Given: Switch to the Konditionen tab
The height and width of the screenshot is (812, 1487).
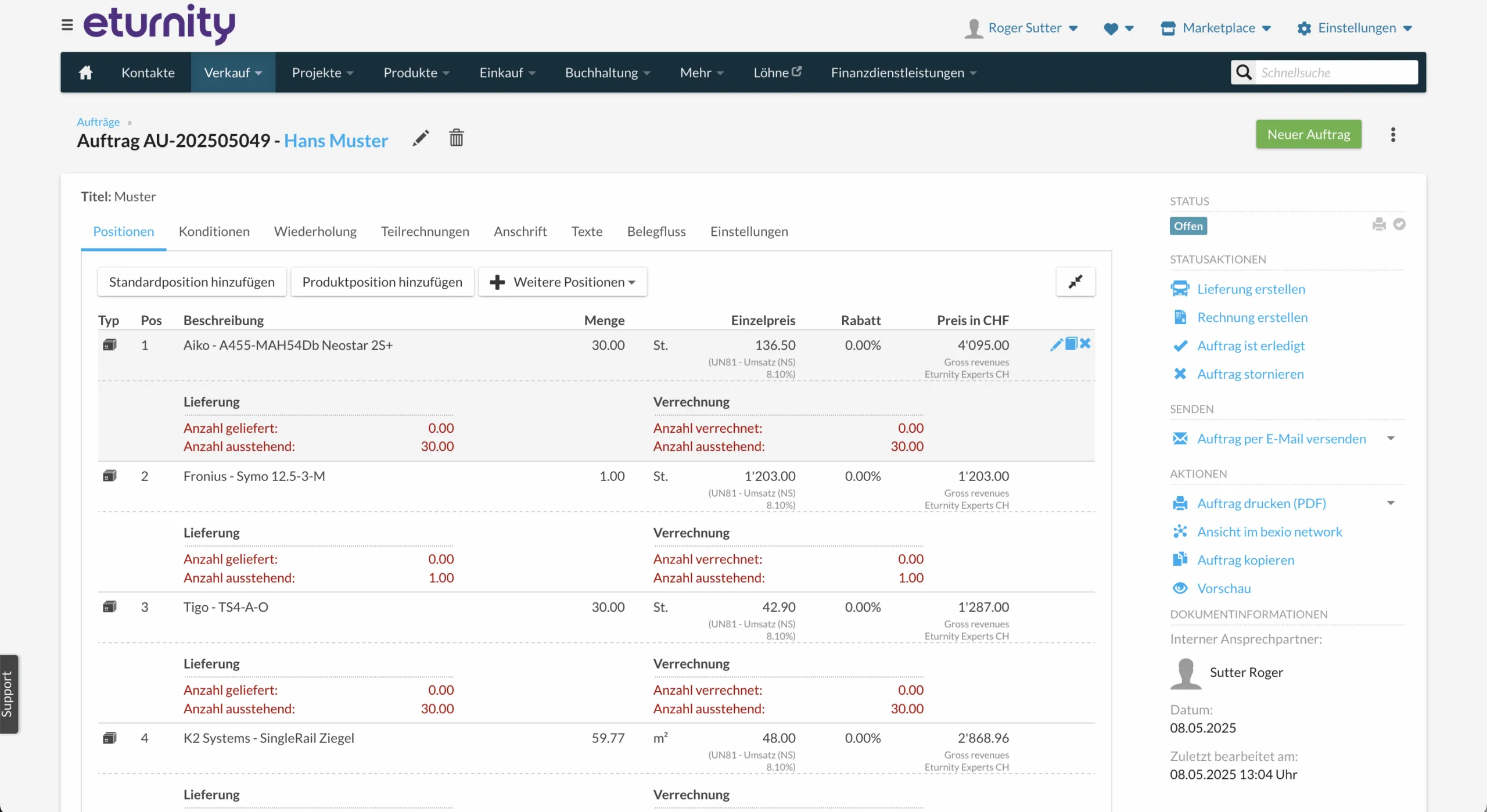Looking at the screenshot, I should [x=214, y=231].
